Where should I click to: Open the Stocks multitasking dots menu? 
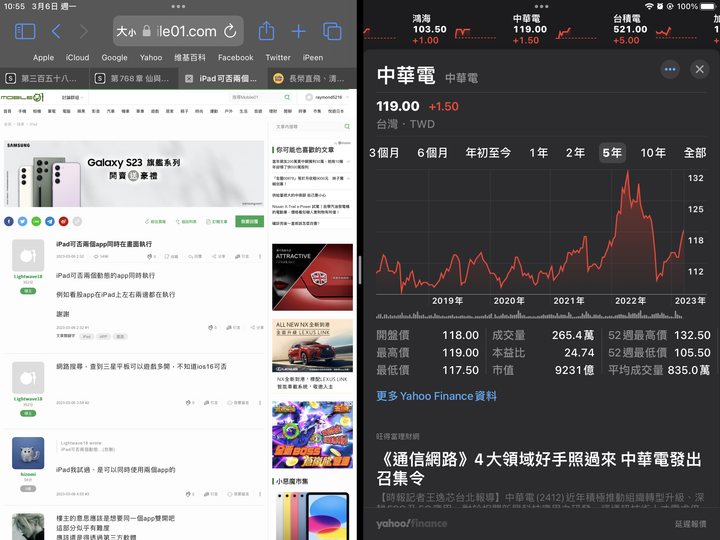[541, 6]
